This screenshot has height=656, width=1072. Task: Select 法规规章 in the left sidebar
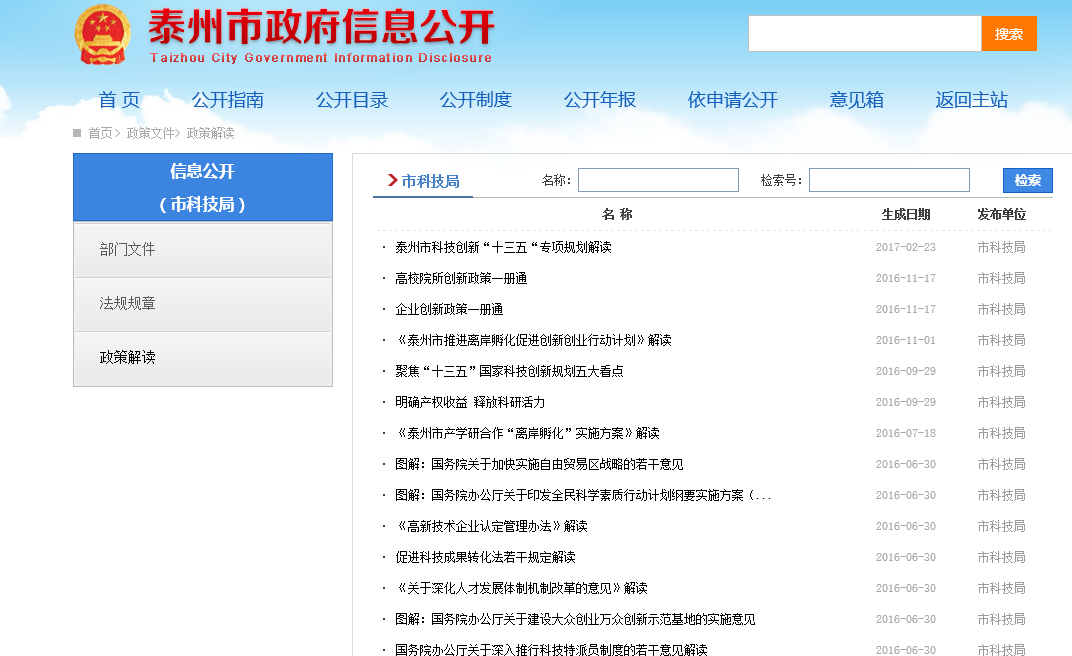(x=128, y=304)
